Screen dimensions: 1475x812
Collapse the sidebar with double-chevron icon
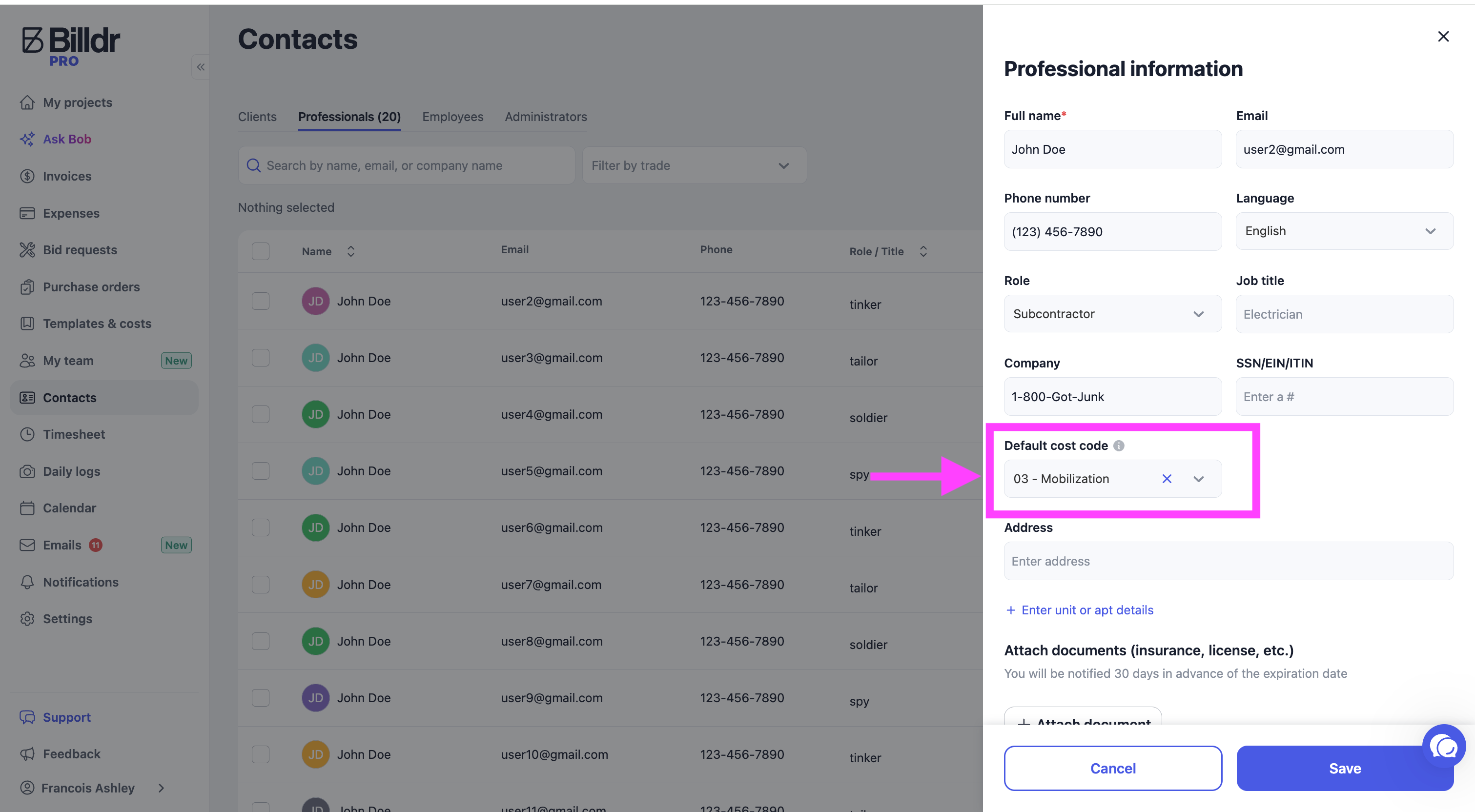click(x=201, y=67)
